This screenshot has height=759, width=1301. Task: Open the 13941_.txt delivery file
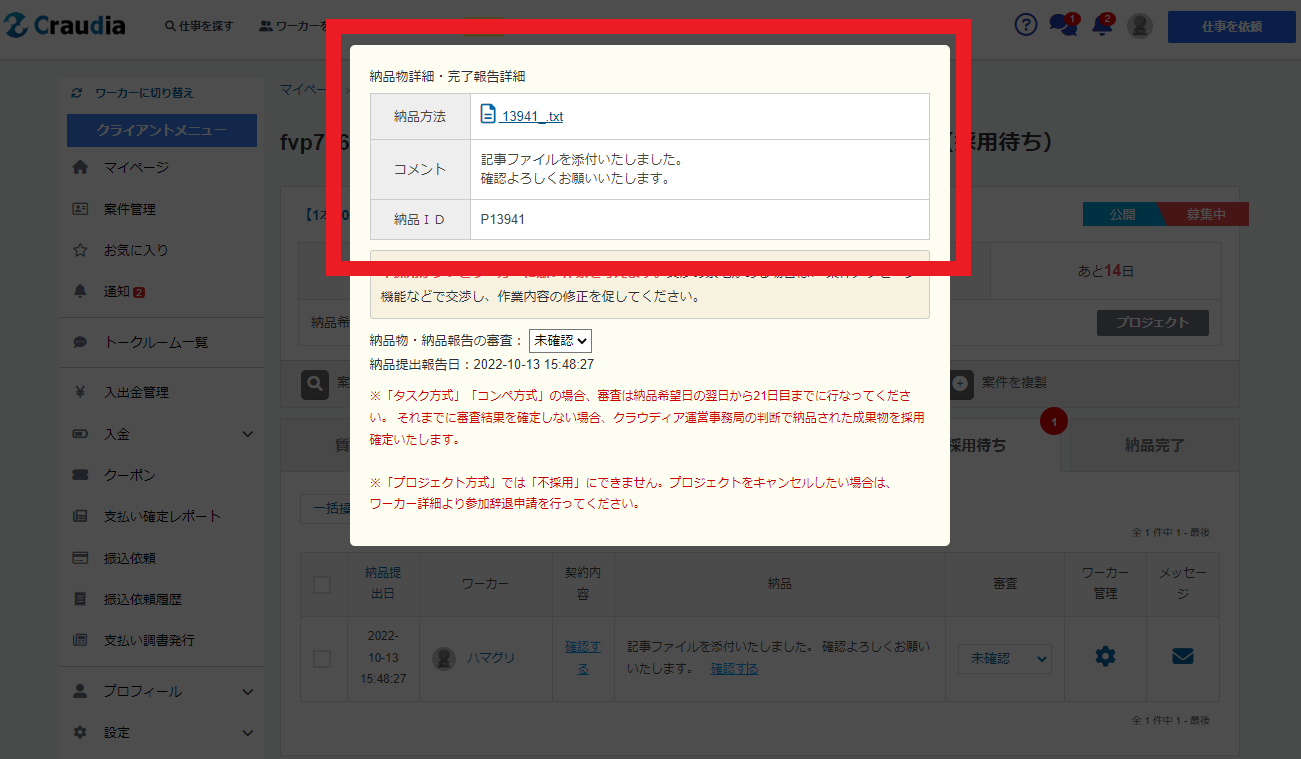[x=522, y=116]
